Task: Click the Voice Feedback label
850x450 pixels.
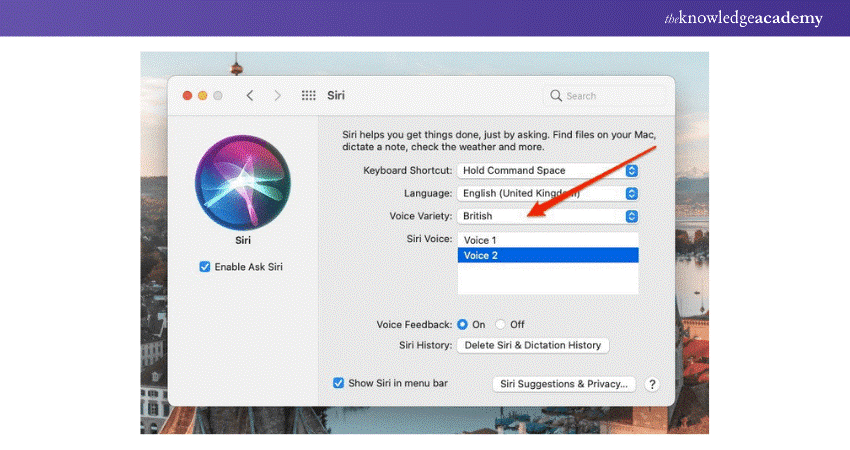Action: click(x=414, y=325)
